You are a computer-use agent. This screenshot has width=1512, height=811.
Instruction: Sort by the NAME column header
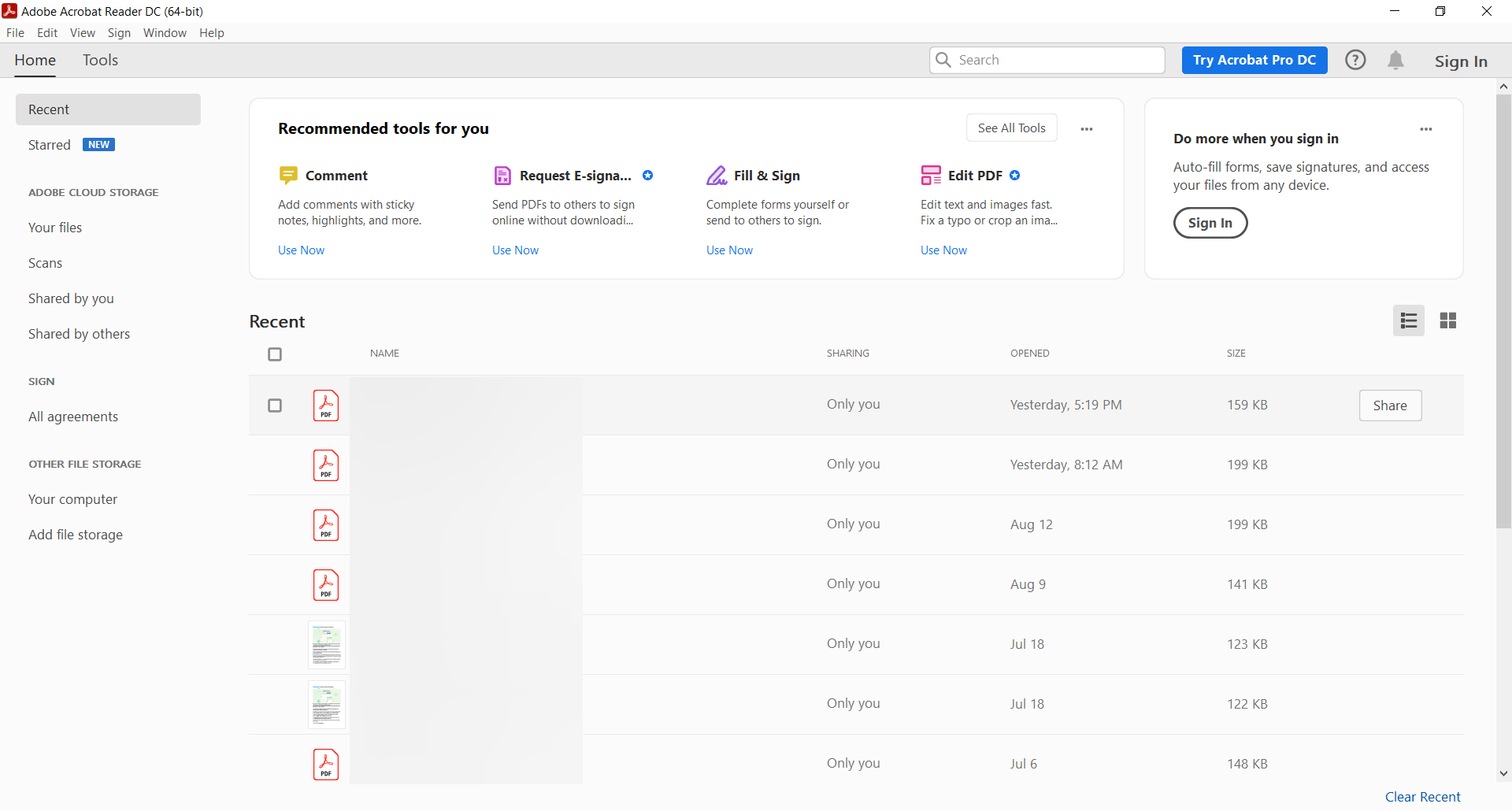tap(384, 354)
